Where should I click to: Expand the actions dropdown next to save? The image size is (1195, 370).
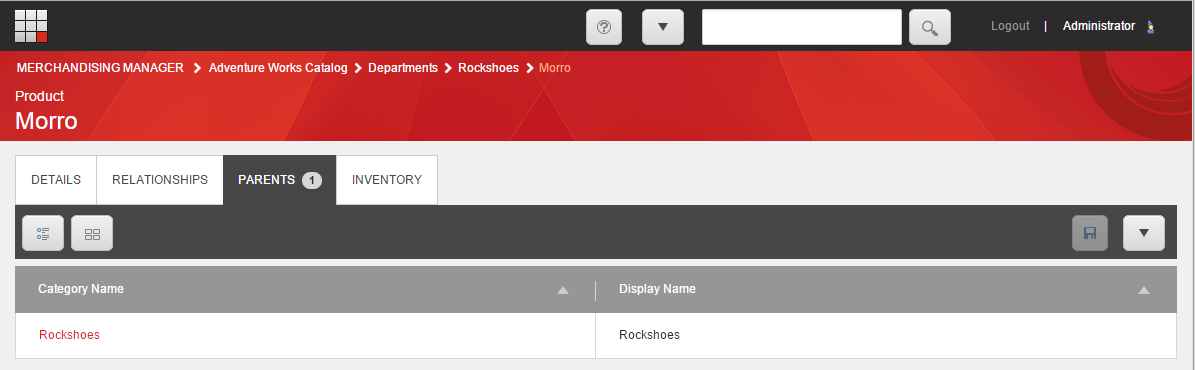coord(1144,233)
